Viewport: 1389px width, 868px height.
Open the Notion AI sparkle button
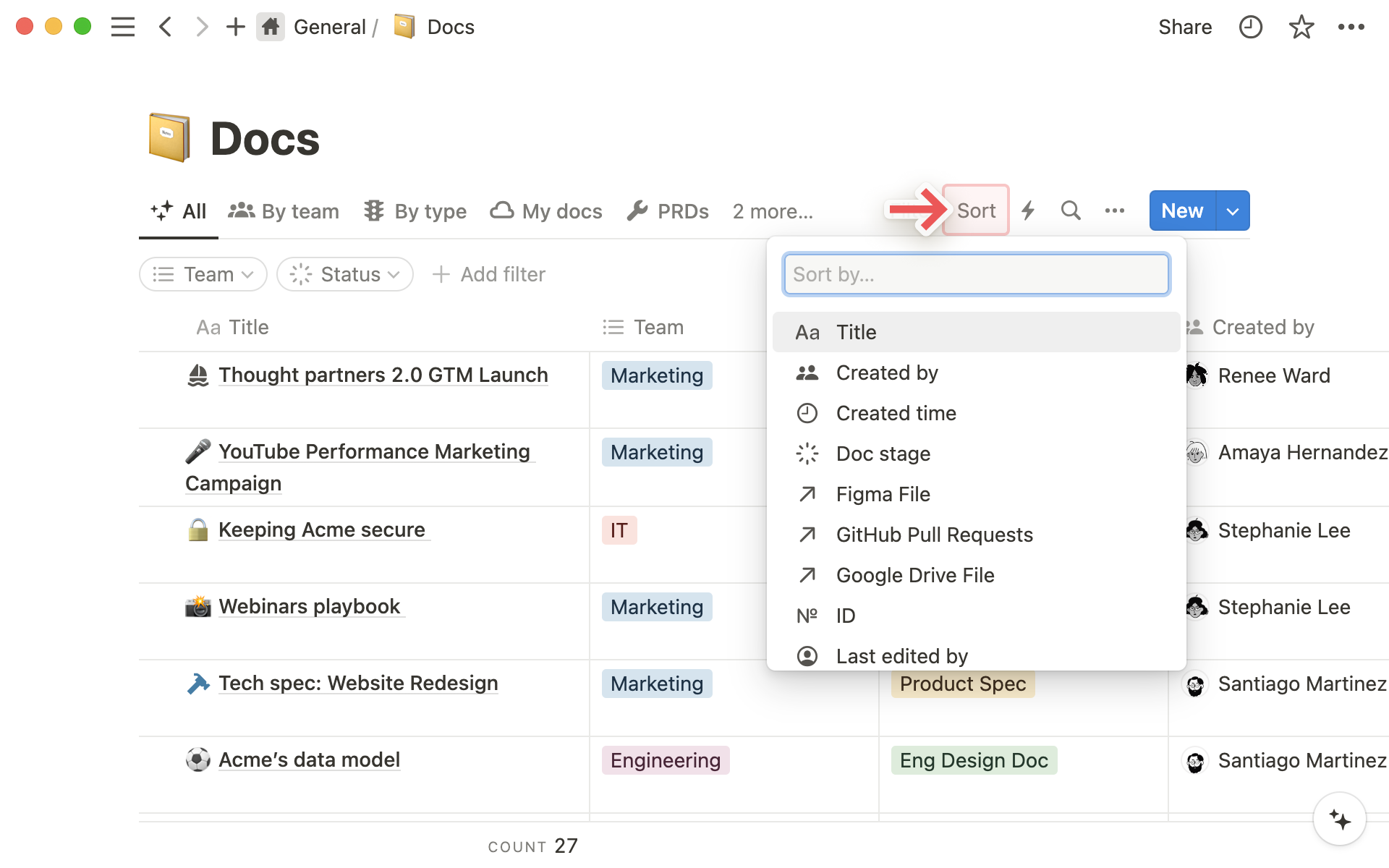(x=1340, y=820)
